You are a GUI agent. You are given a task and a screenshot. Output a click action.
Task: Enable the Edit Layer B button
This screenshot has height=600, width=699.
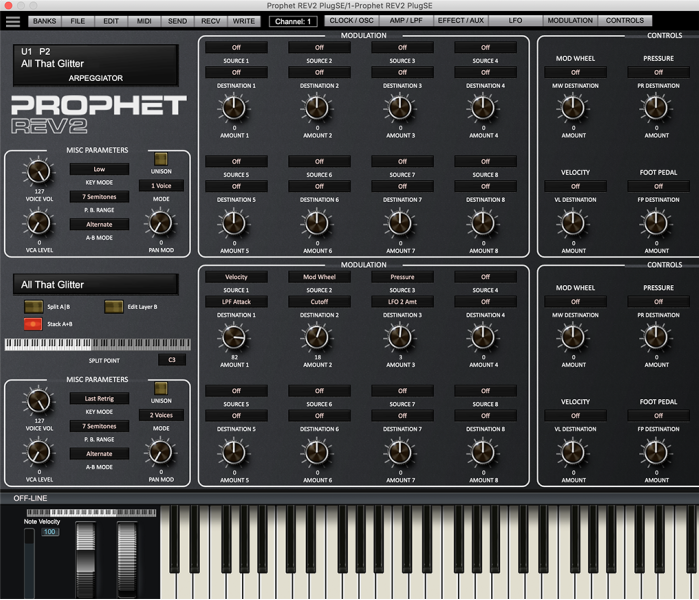click(x=114, y=307)
